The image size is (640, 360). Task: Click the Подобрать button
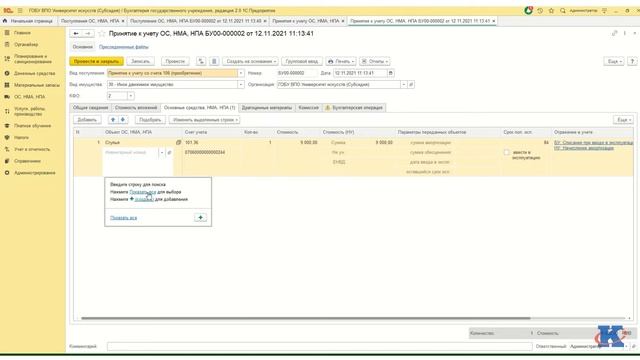(x=150, y=120)
